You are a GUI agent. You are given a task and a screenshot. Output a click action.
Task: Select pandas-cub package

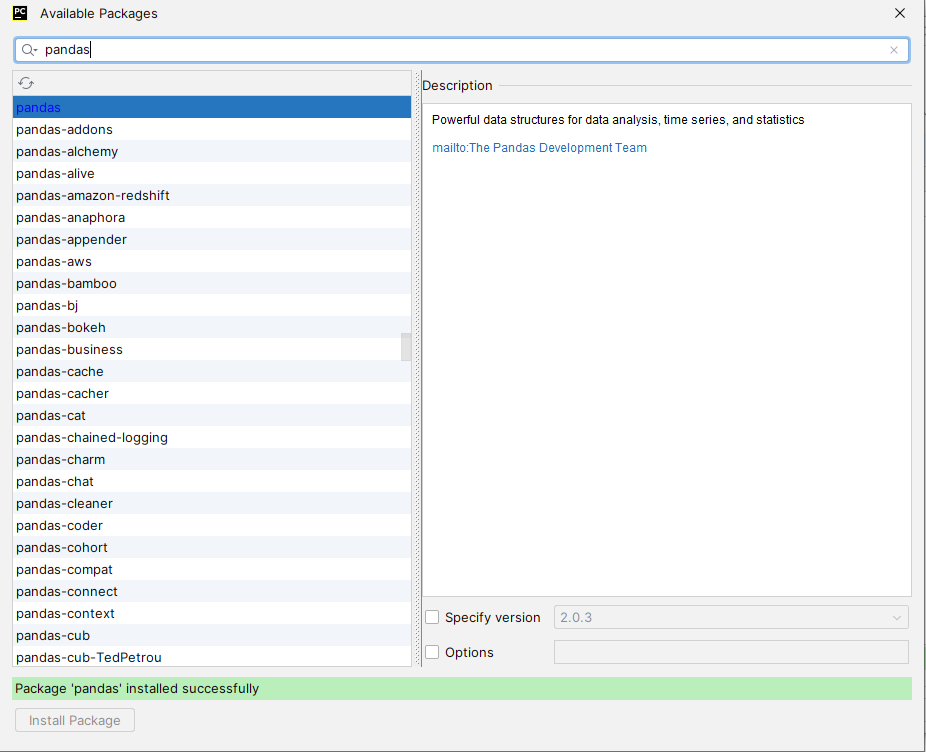point(212,635)
